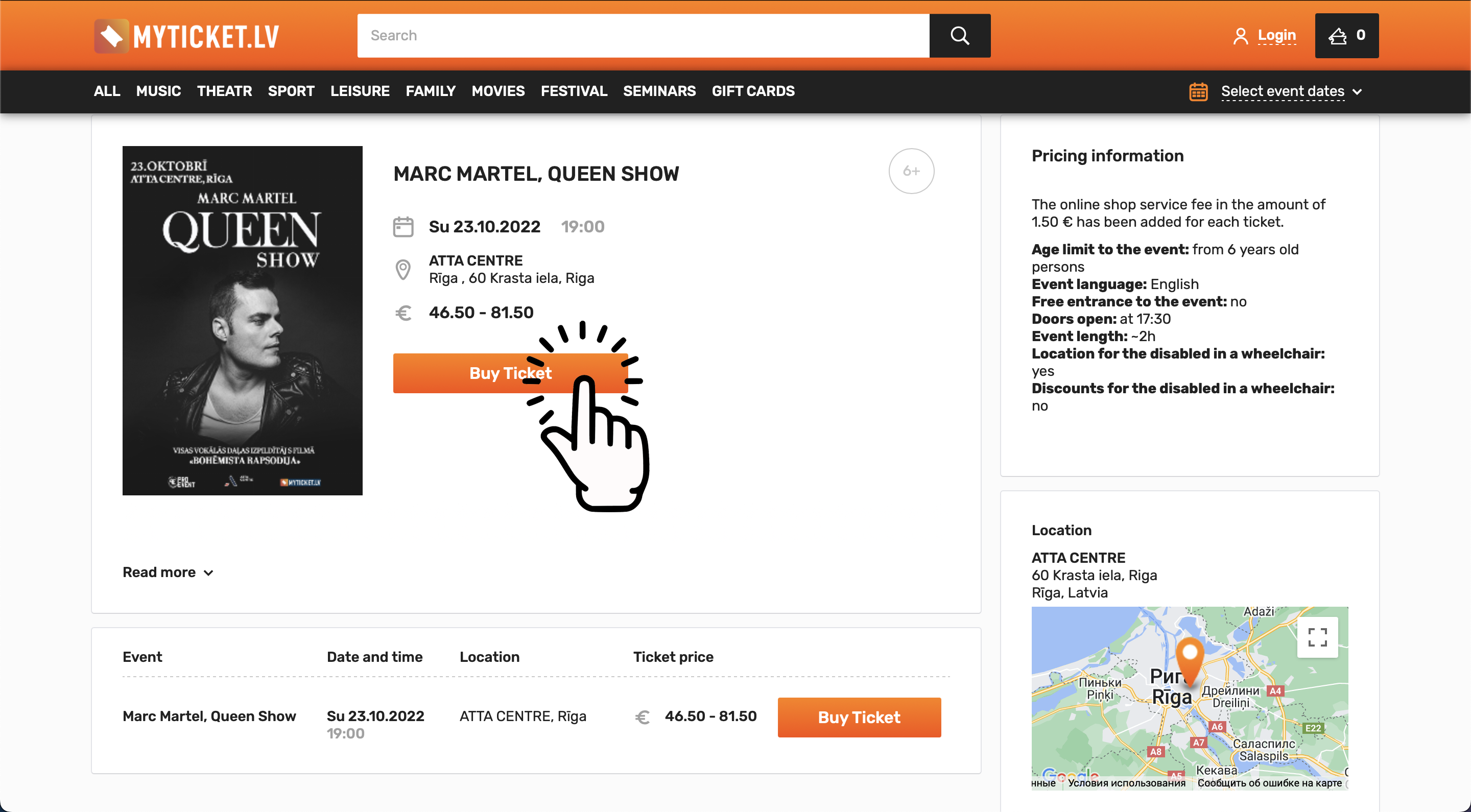Click Marc Martel, Queen Show in the table

click(x=209, y=716)
